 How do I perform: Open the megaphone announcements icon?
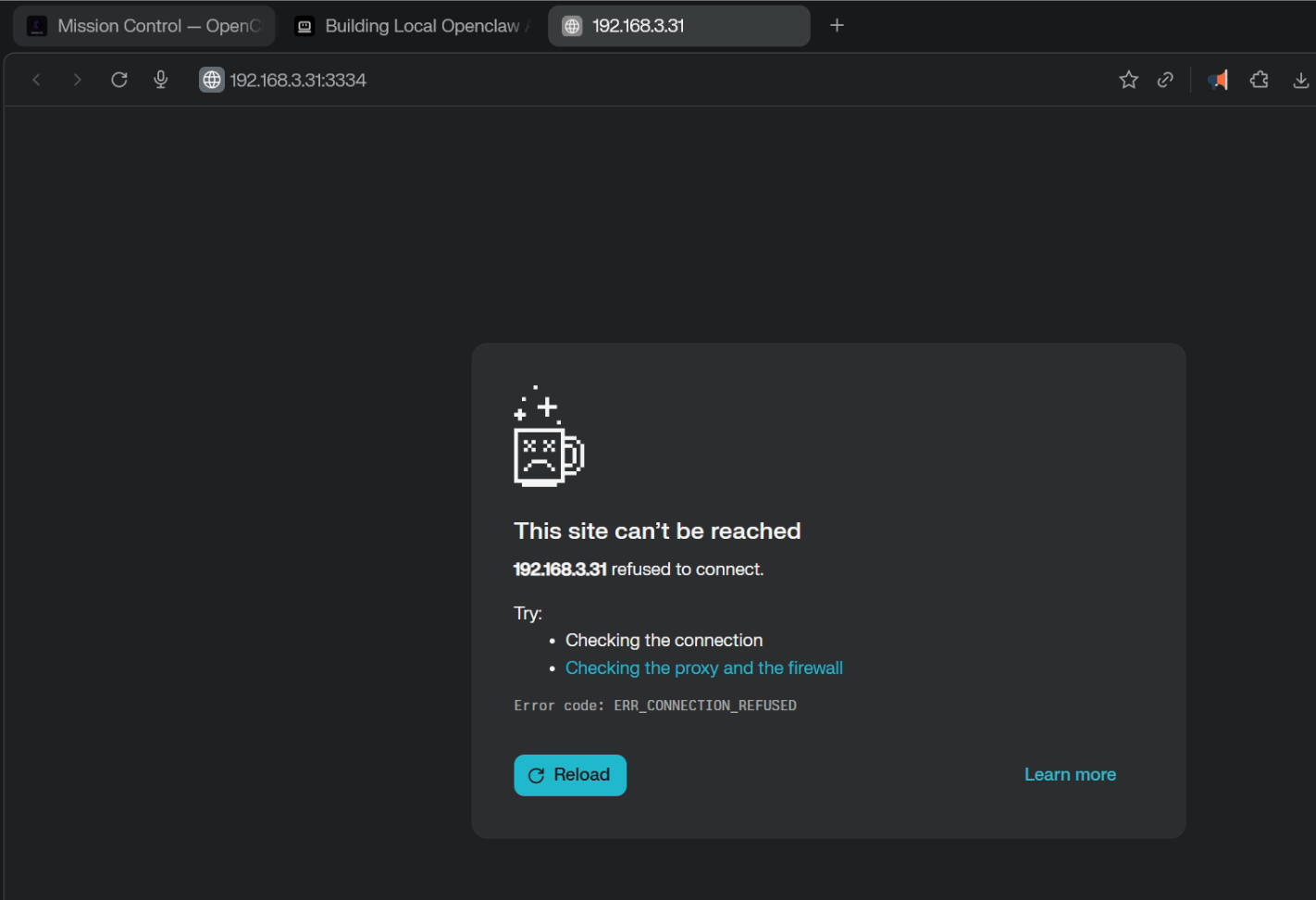[x=1218, y=80]
